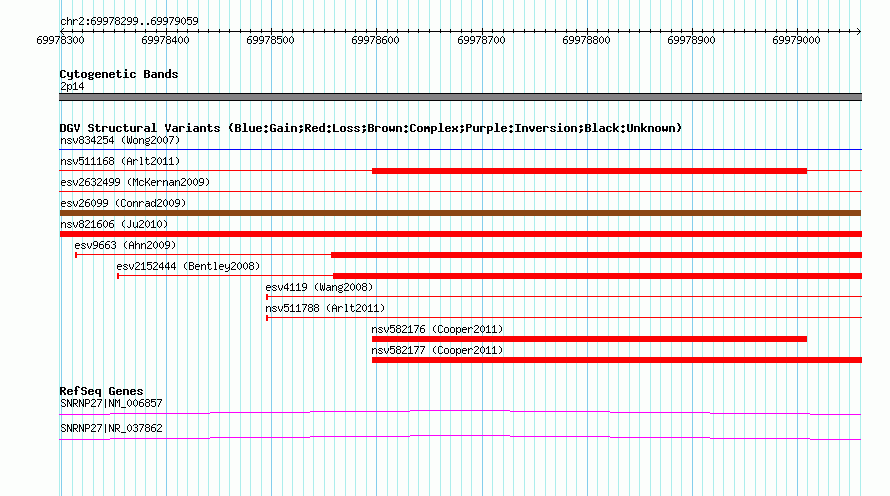Select variant esv2632499 (McKernan2009) label
The image size is (890, 496).
tap(135, 182)
